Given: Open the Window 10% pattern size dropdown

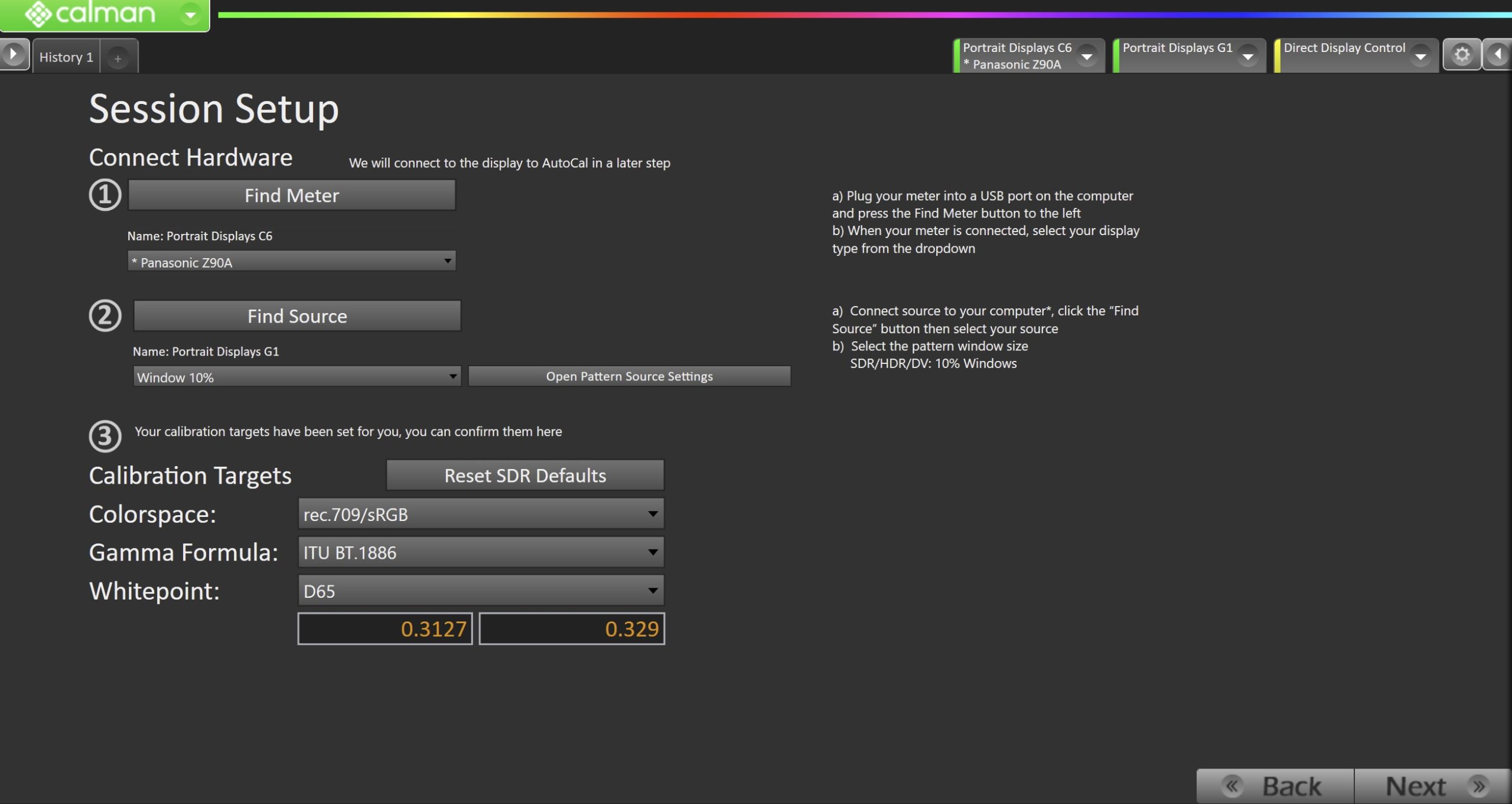Looking at the screenshot, I should pos(297,376).
